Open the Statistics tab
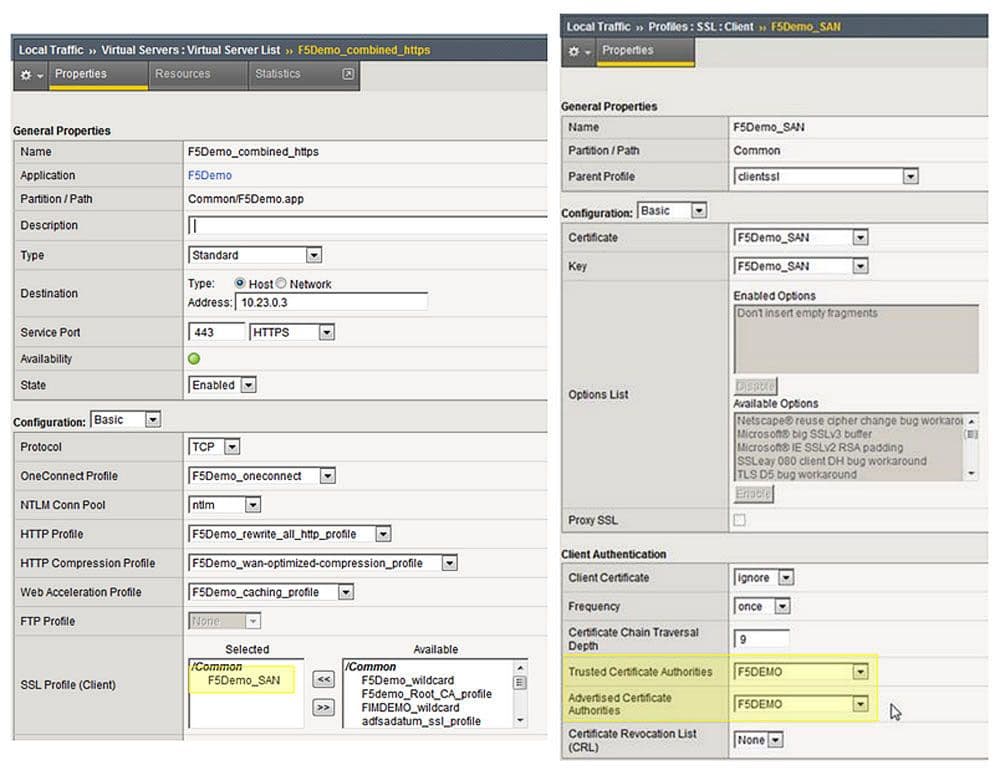Image resolution: width=1000 pixels, height=775 pixels. [277, 74]
